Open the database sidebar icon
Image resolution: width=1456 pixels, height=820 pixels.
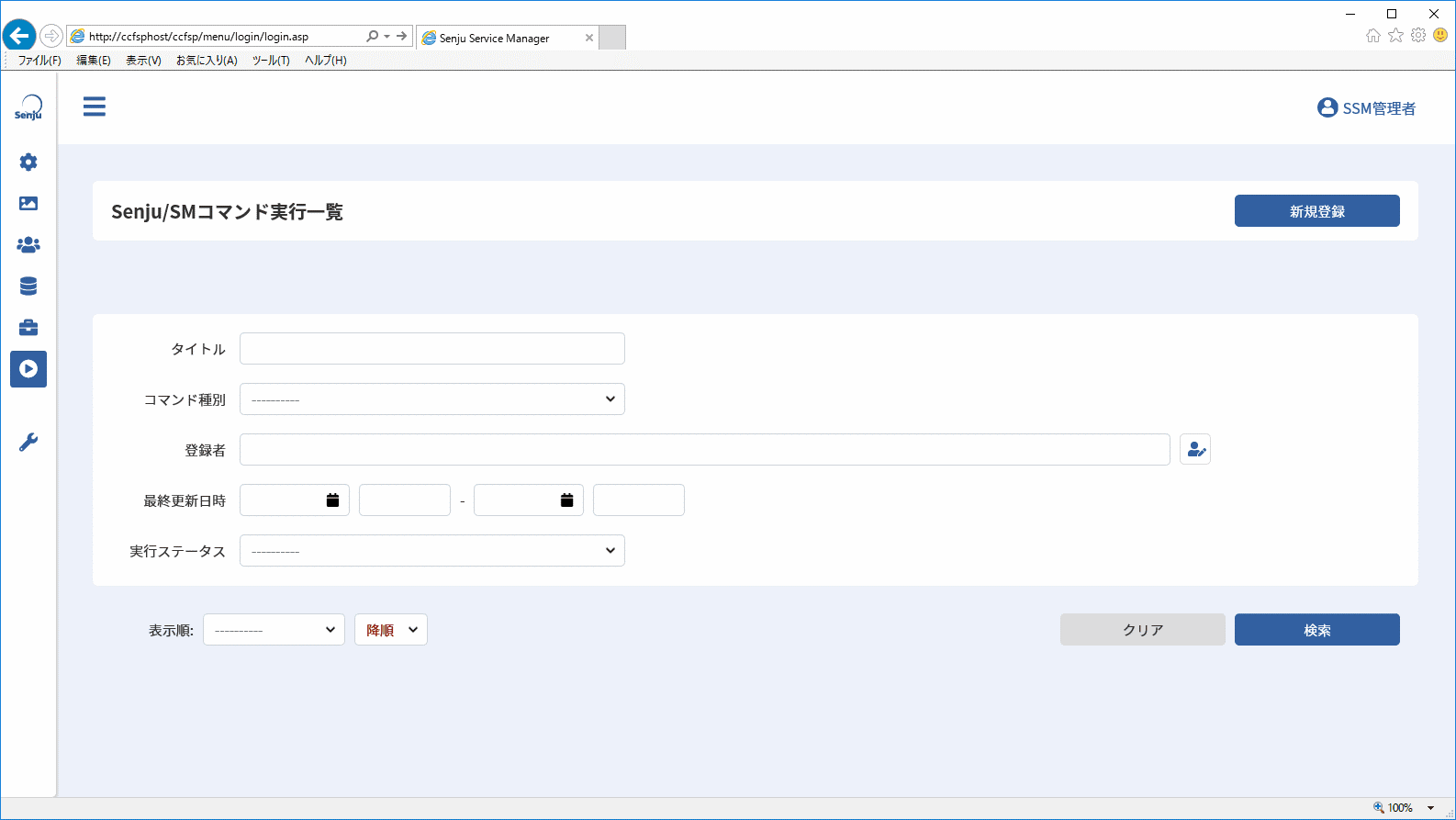(x=28, y=286)
